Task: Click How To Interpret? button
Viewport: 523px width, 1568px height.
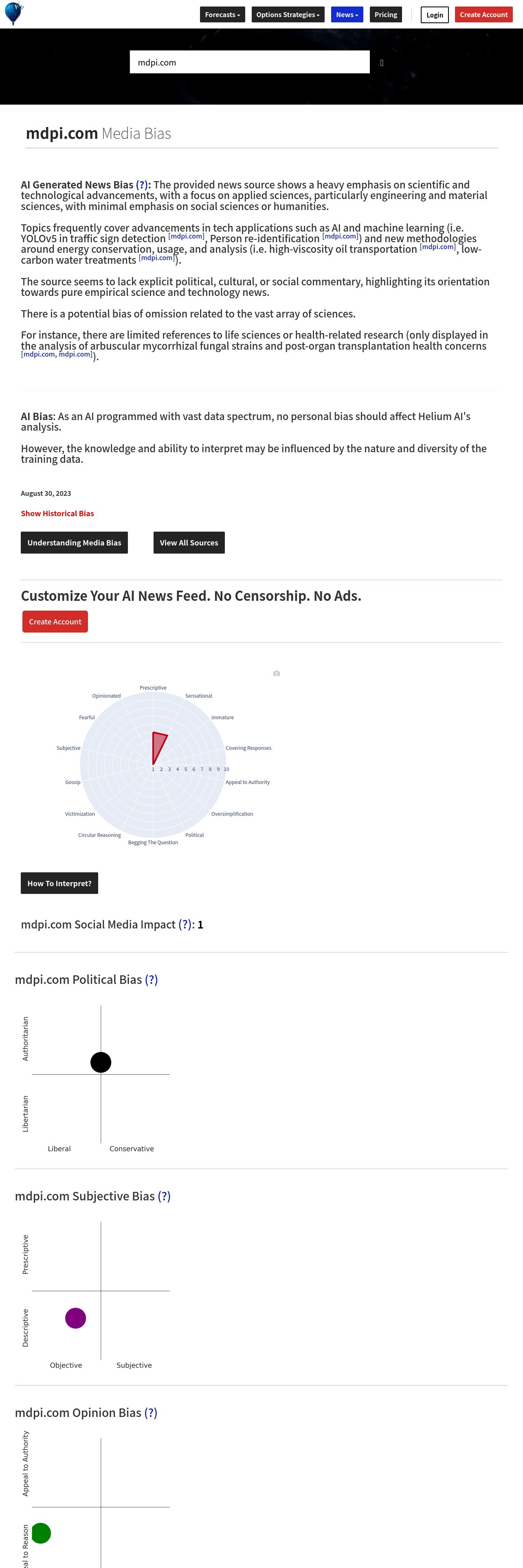Action: pos(59,883)
